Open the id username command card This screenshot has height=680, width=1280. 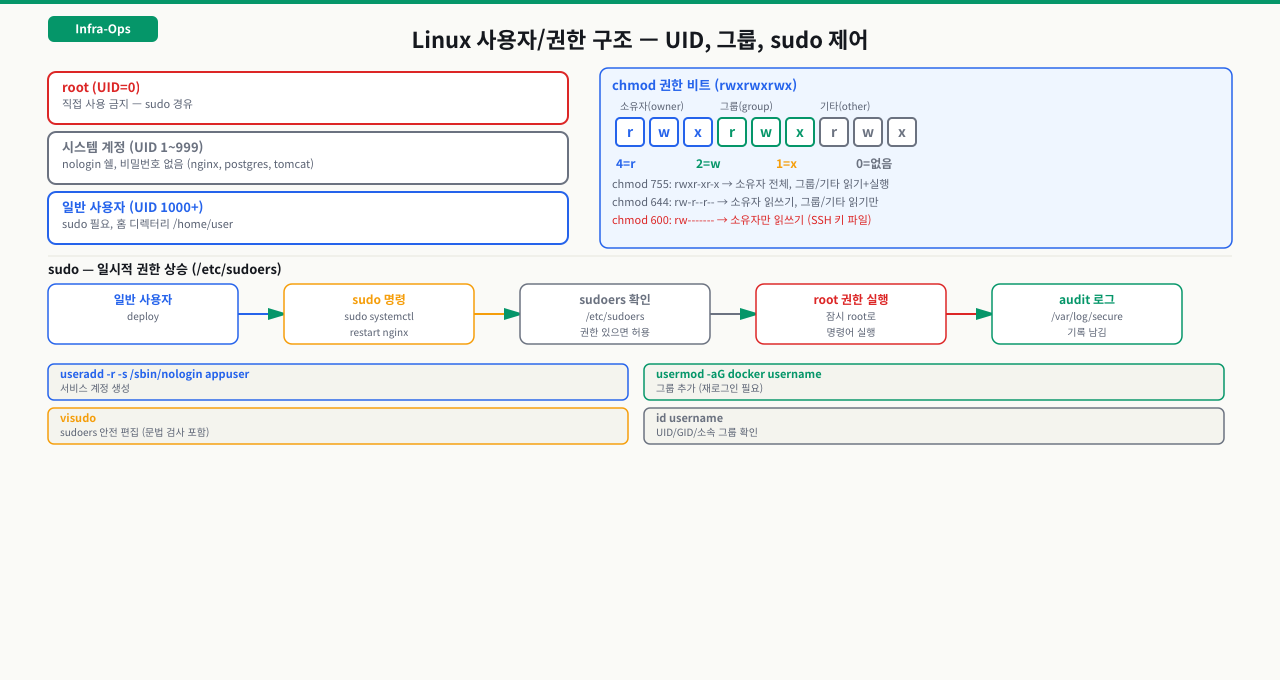click(934, 426)
